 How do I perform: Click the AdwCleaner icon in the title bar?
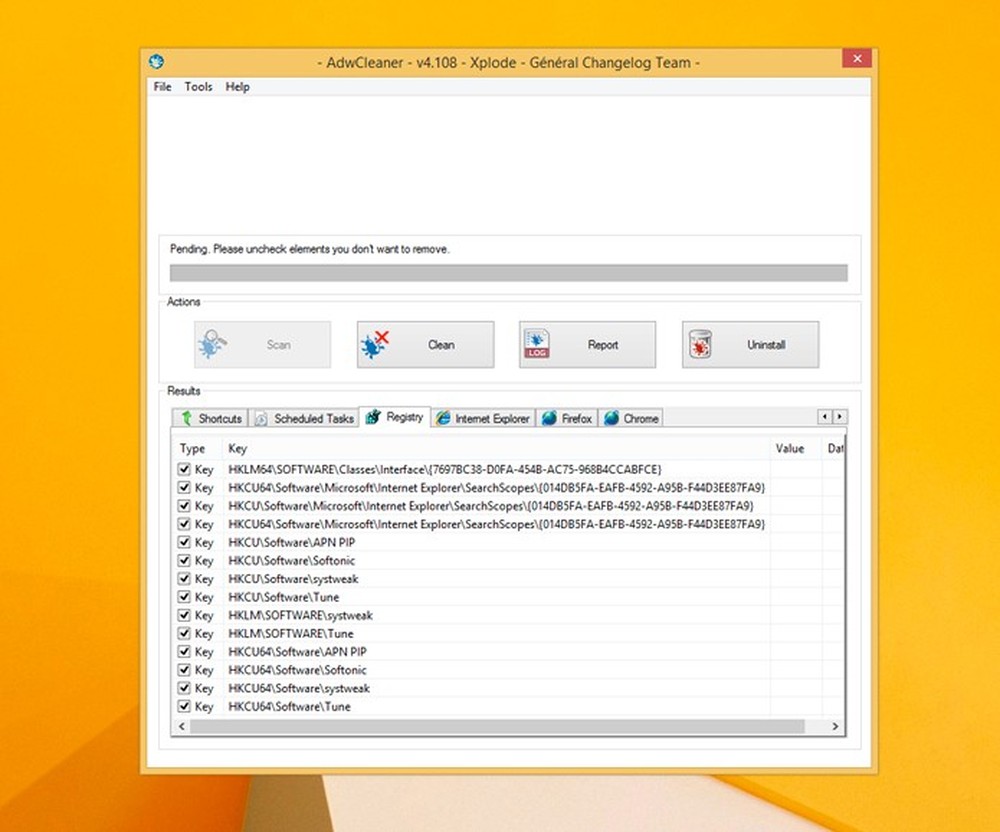tap(156, 62)
